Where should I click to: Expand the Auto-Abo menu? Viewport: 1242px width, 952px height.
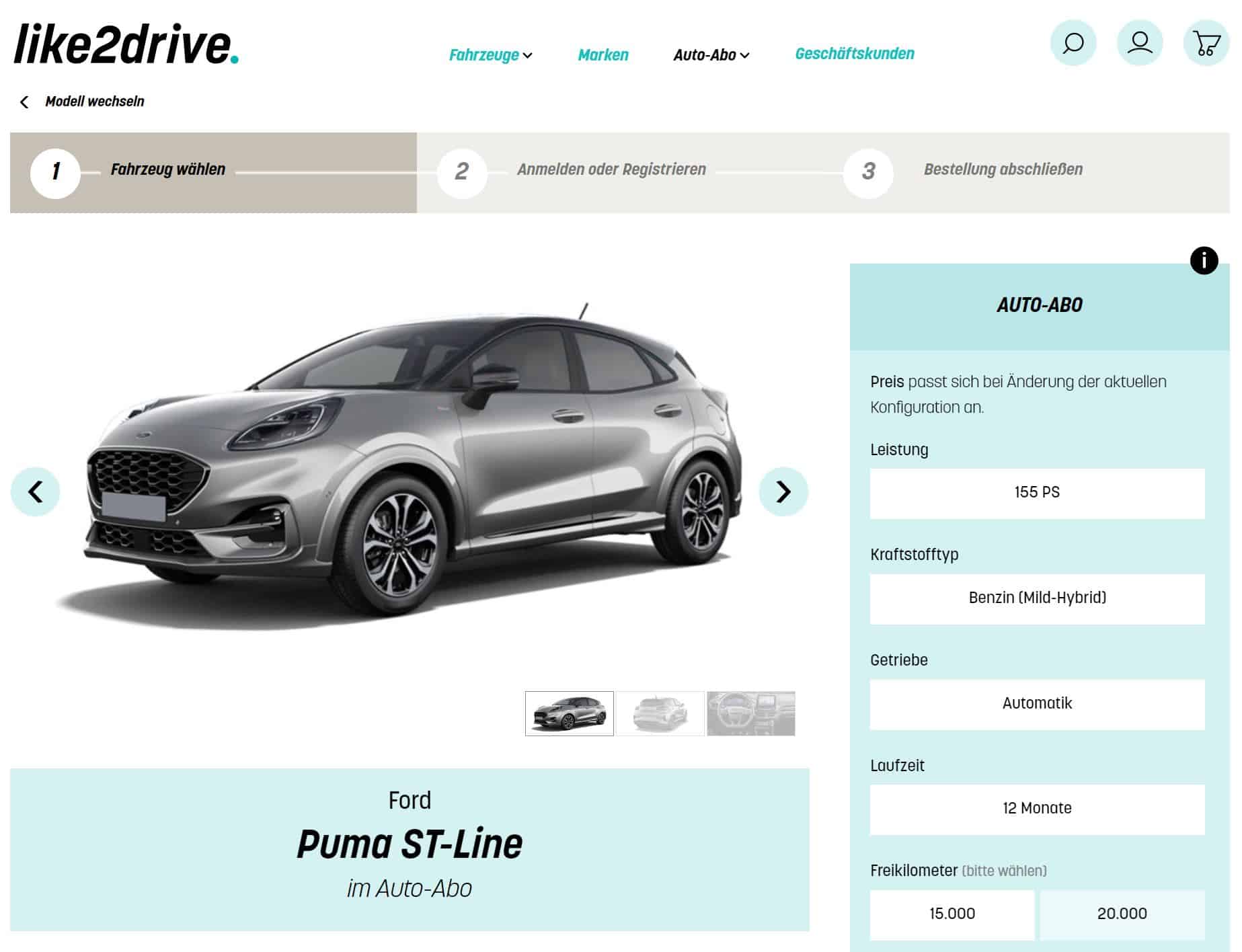click(x=711, y=55)
